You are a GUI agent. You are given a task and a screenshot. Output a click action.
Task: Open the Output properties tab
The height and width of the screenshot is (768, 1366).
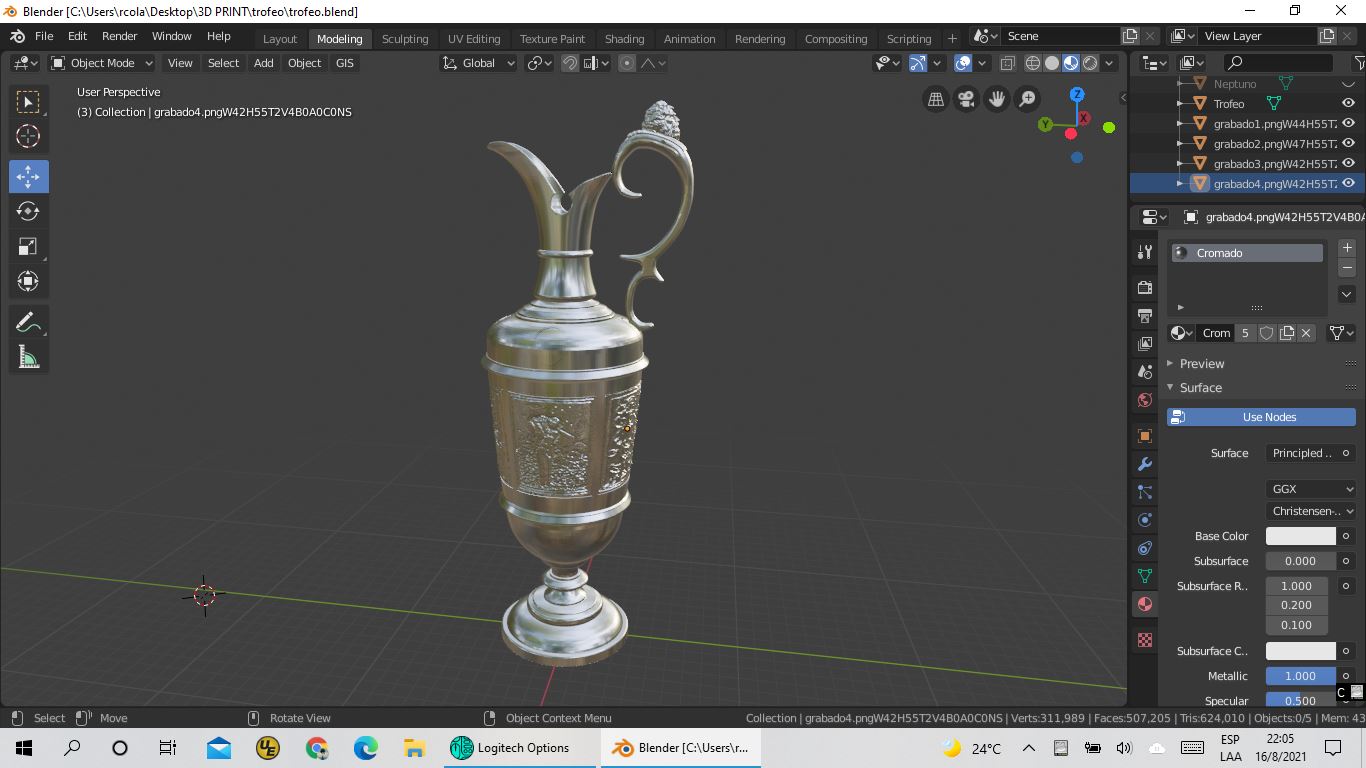click(x=1145, y=316)
